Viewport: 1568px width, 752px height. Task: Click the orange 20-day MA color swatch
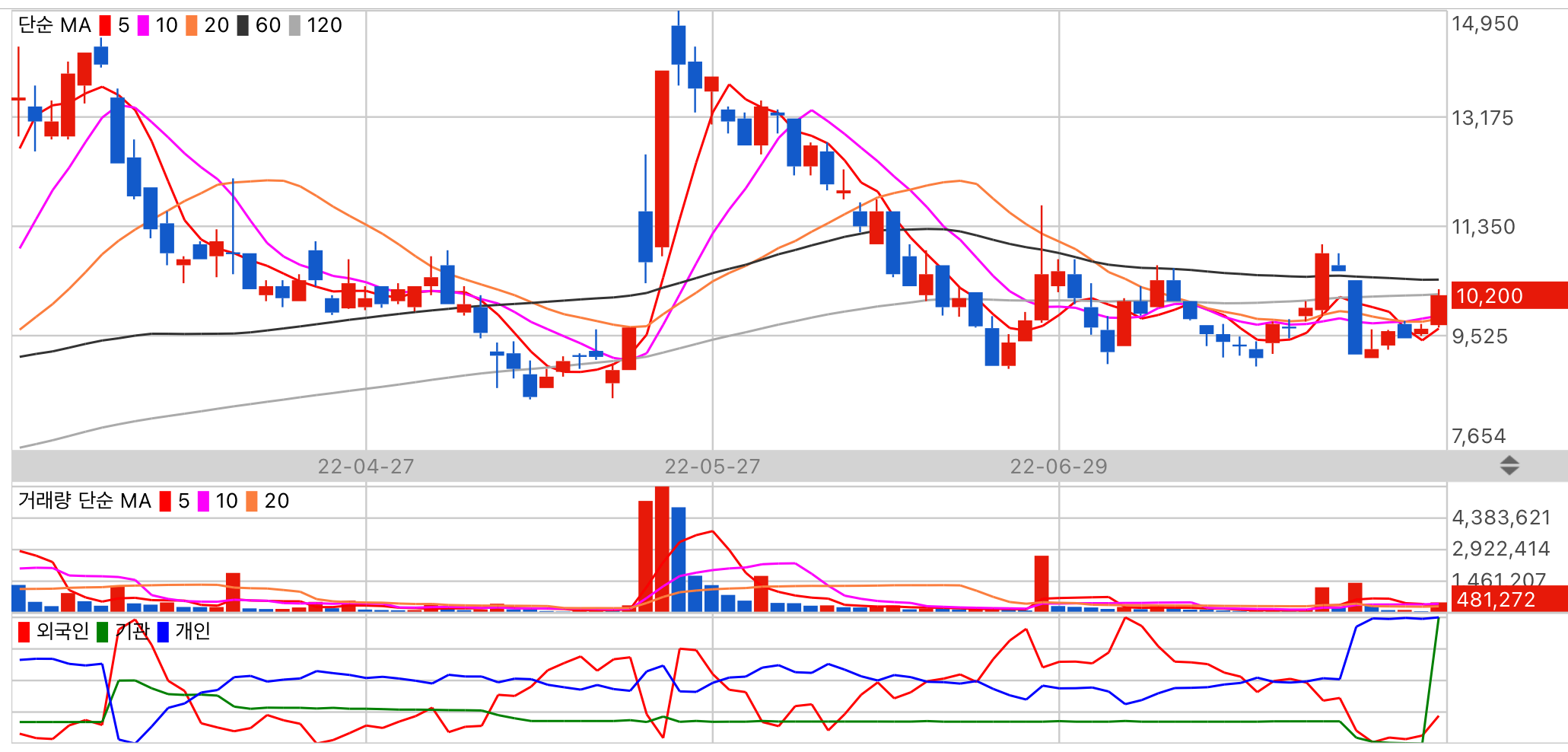coord(192,26)
